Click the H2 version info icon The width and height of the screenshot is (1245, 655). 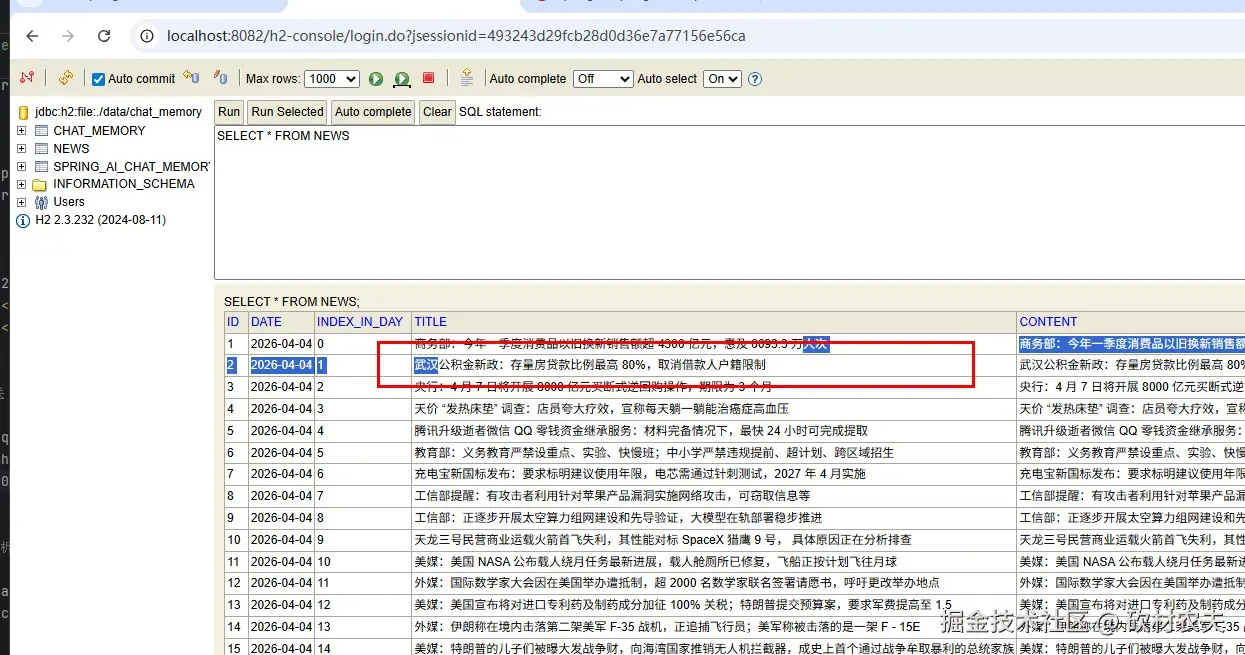(x=24, y=221)
